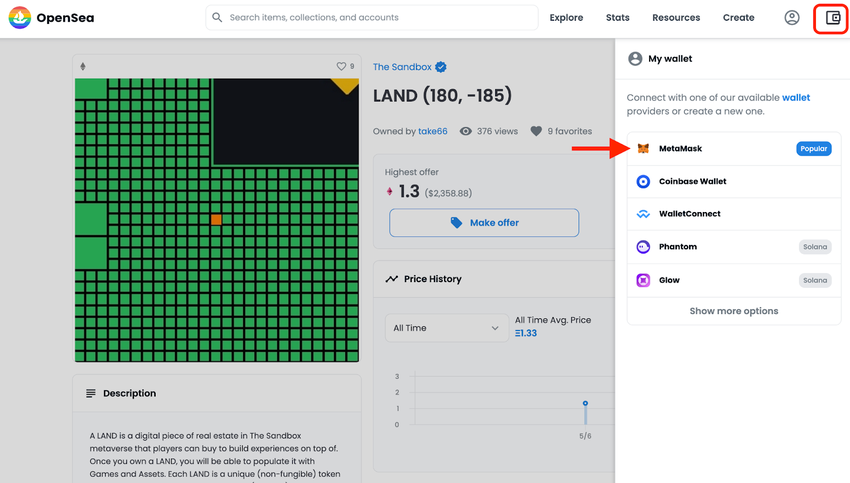Screen dimensions: 850x483
Task: Open owner take66 profile link
Action: click(433, 131)
